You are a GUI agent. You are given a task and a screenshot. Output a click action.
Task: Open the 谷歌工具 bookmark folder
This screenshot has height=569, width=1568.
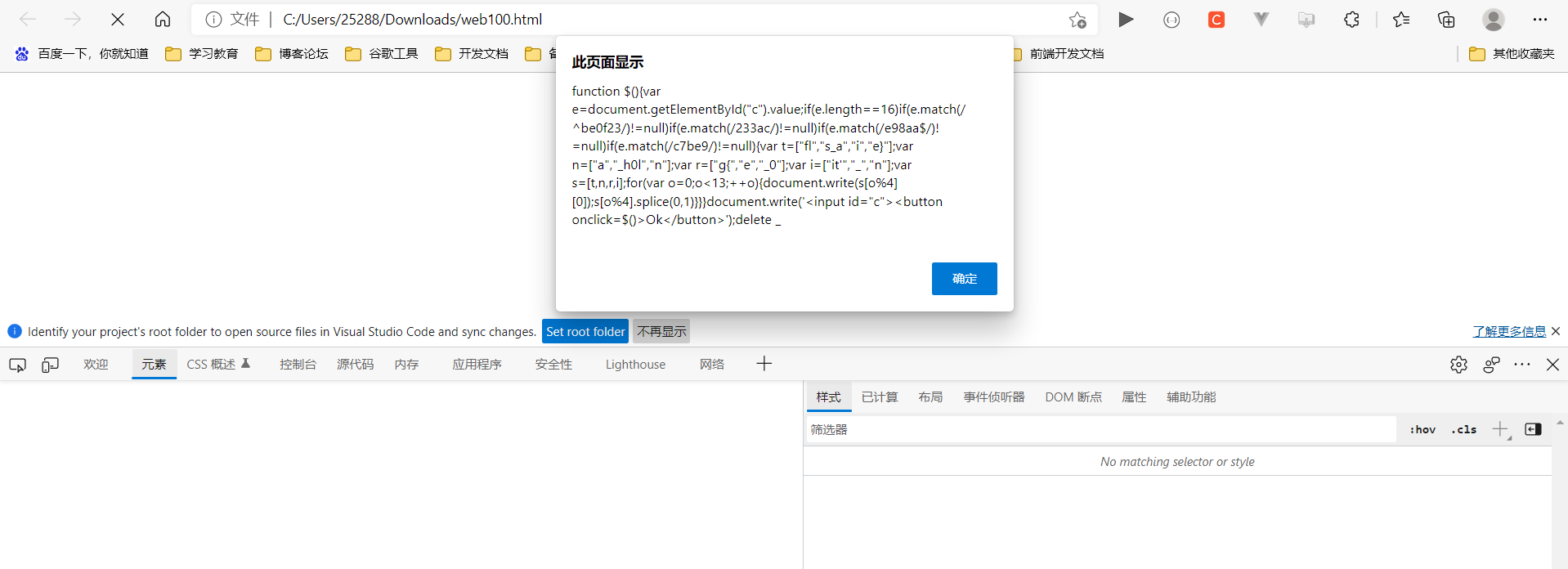tap(381, 54)
